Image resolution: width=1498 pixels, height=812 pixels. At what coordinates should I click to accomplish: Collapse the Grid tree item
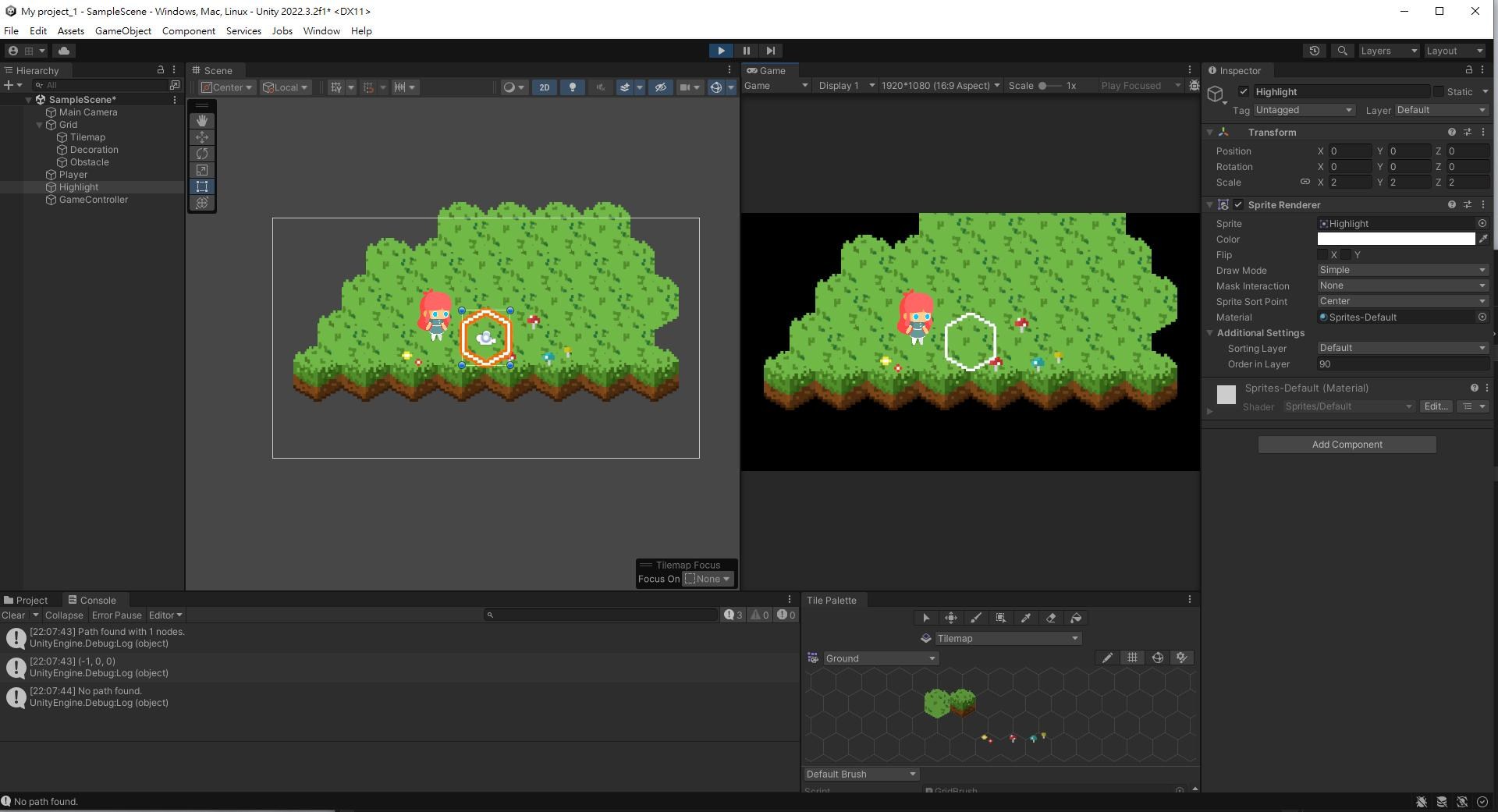click(x=40, y=125)
